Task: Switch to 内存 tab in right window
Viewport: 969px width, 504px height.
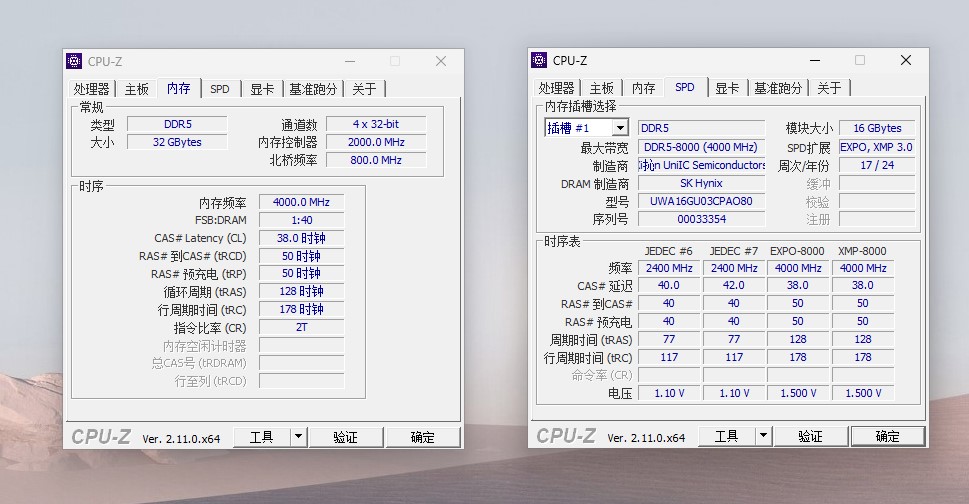Action: point(643,88)
